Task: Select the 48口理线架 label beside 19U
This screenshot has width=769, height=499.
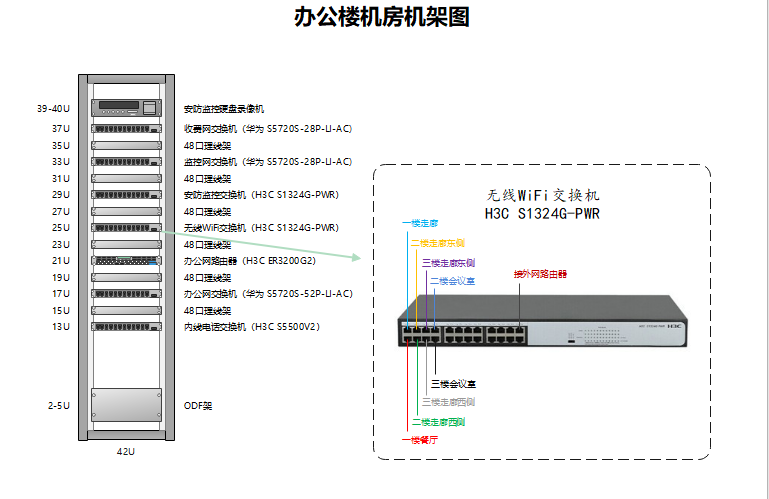Action: [x=207, y=278]
